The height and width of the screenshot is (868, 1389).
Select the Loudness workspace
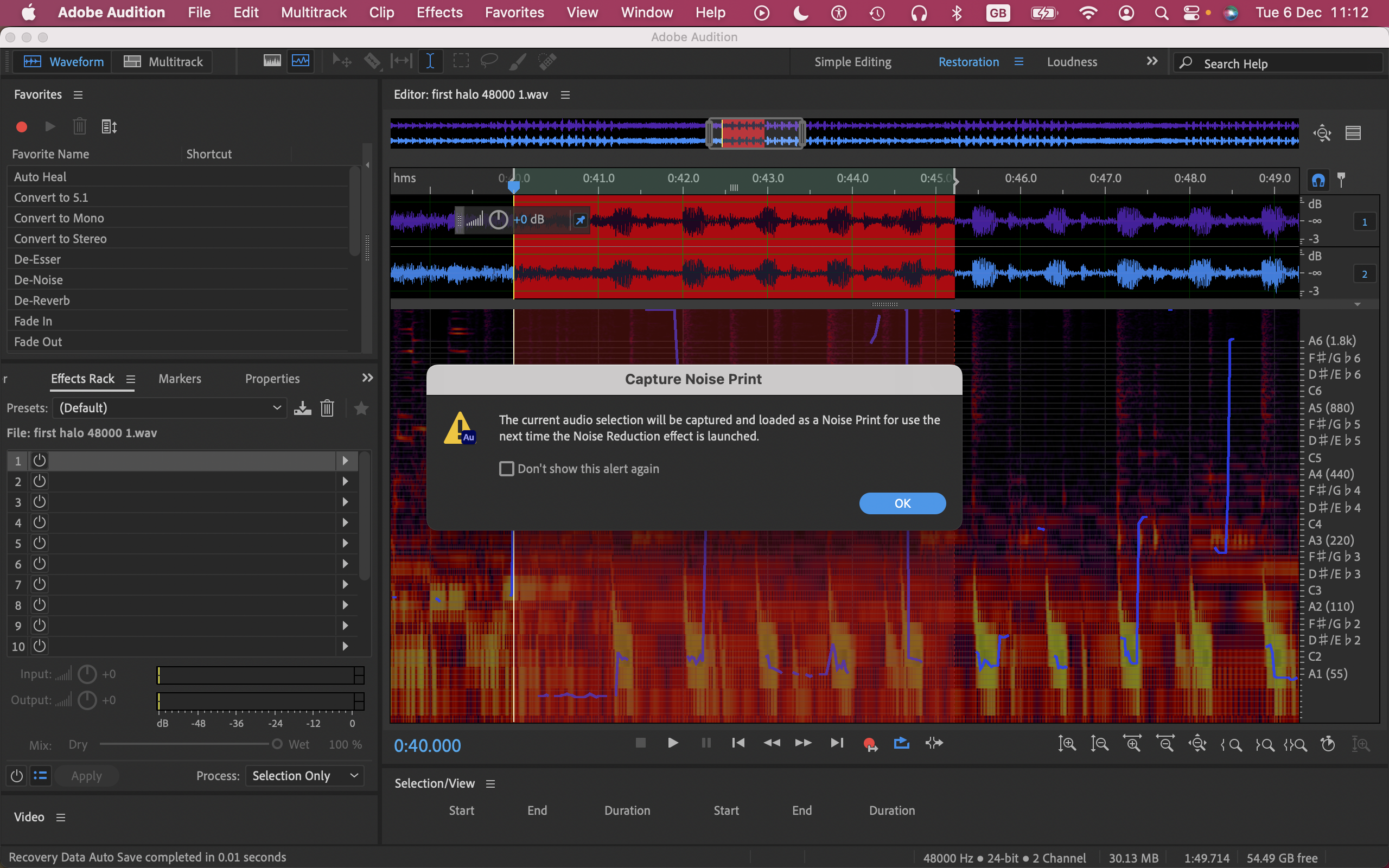[1072, 62]
